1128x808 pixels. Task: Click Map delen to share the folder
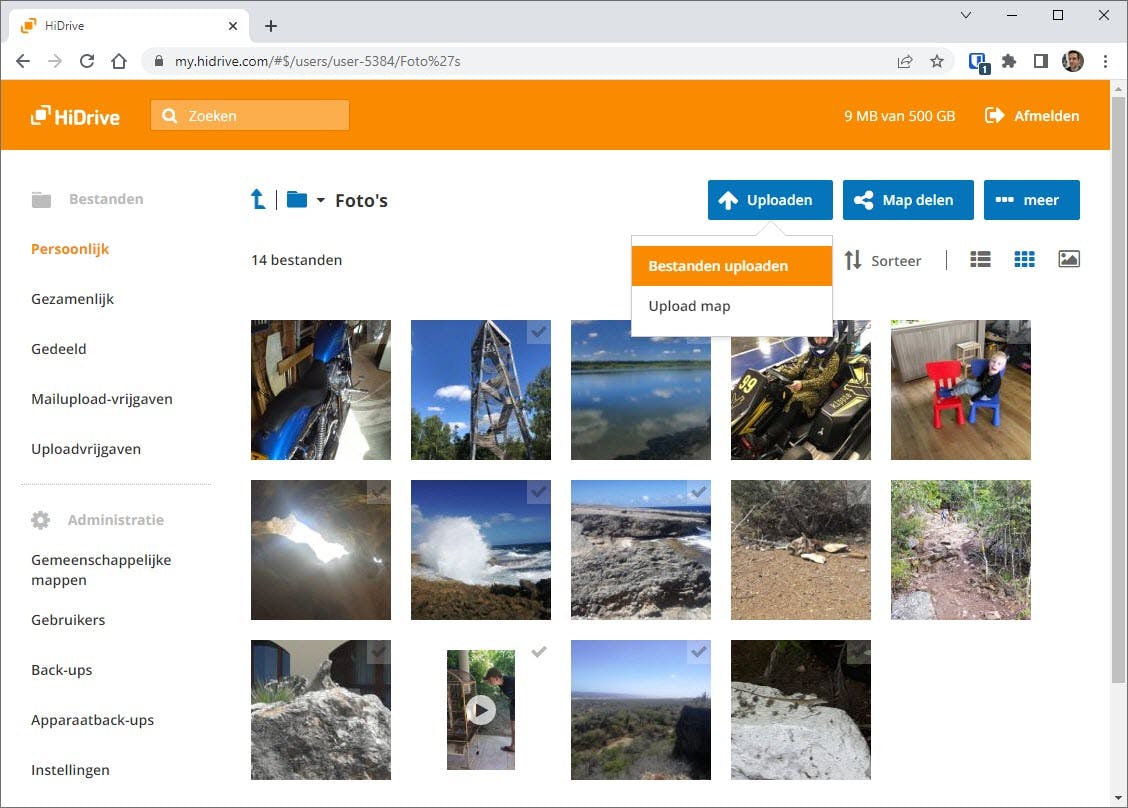(x=907, y=199)
